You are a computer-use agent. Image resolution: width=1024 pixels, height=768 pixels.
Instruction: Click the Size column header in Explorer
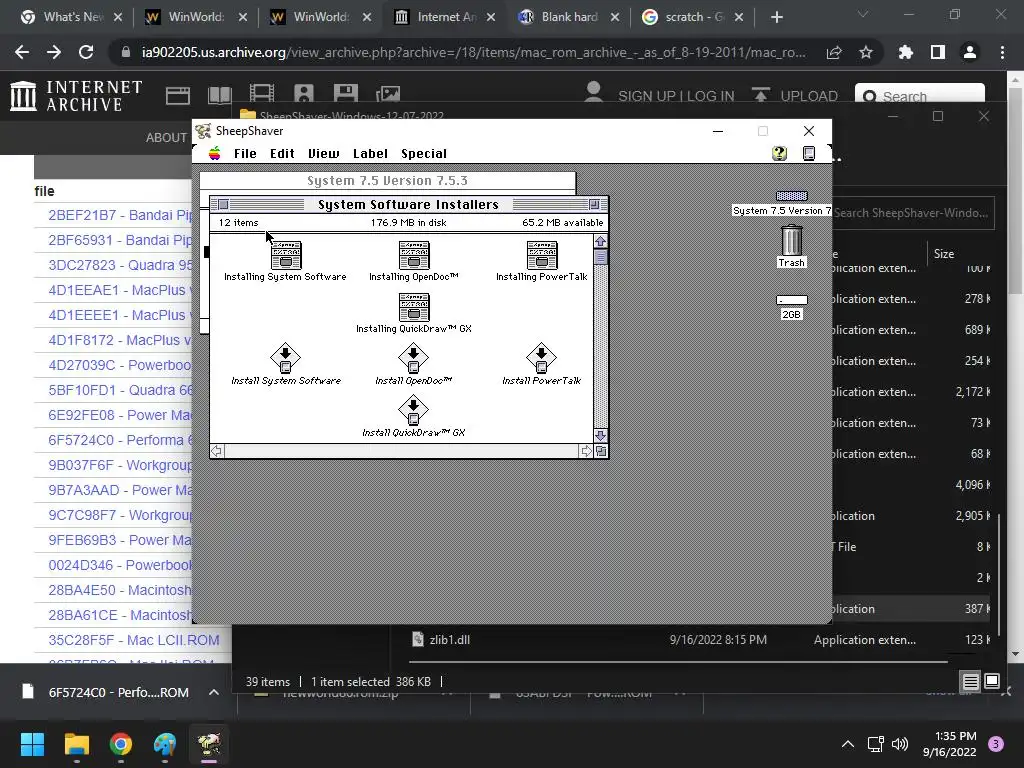(x=944, y=254)
